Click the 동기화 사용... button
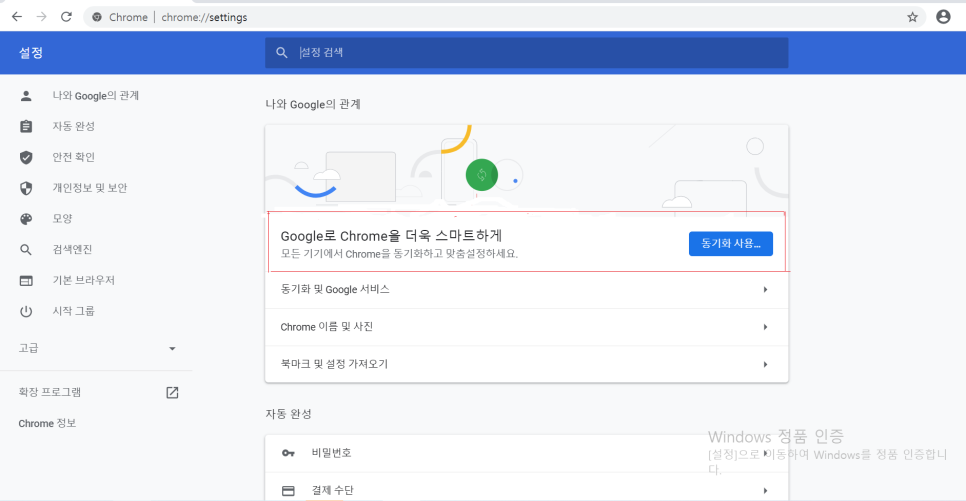 tap(731, 243)
